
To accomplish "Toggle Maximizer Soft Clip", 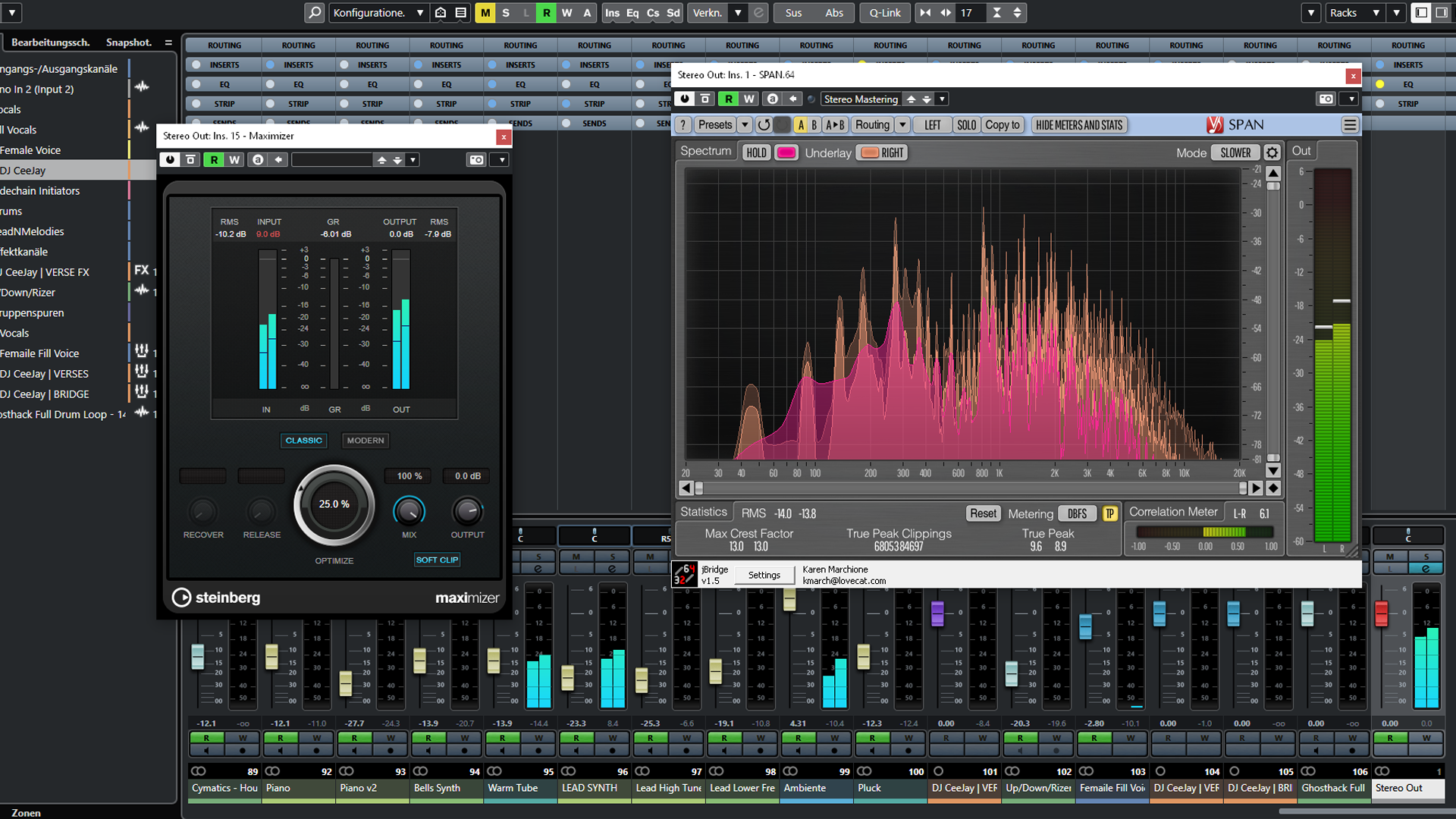I will pyautogui.click(x=437, y=560).
